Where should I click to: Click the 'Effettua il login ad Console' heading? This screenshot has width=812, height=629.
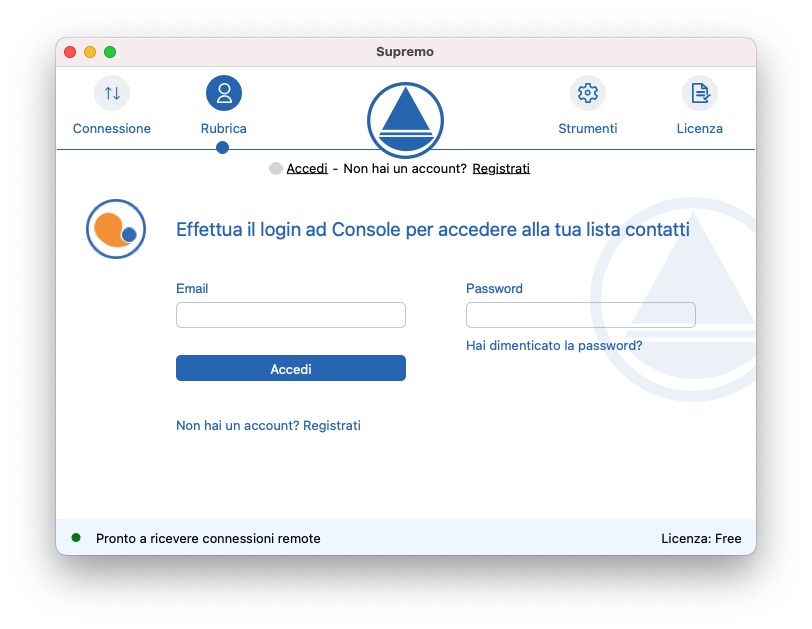click(433, 229)
